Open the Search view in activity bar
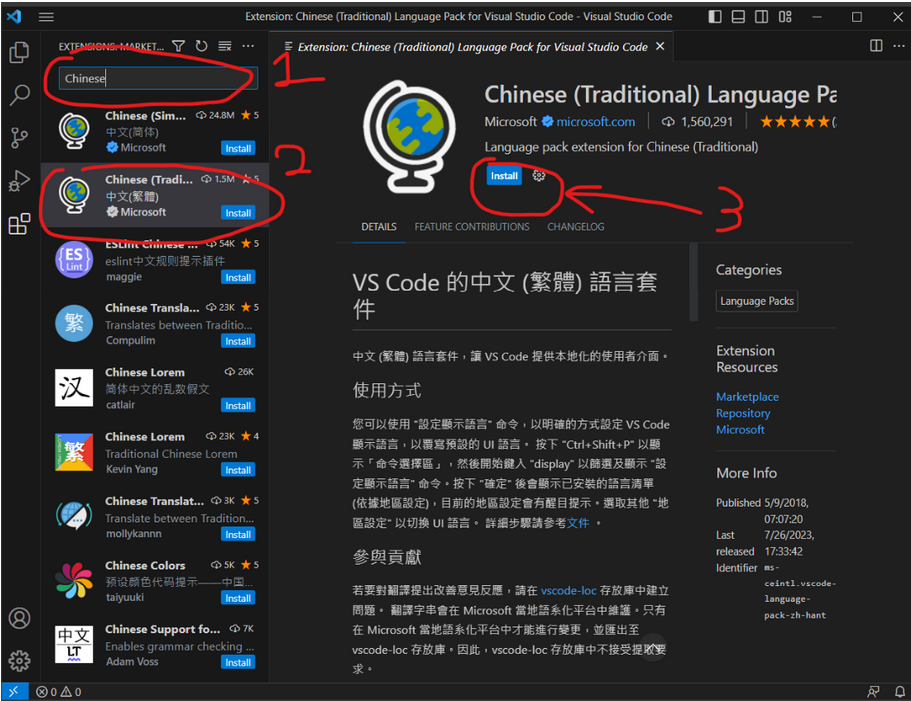 click(19, 95)
